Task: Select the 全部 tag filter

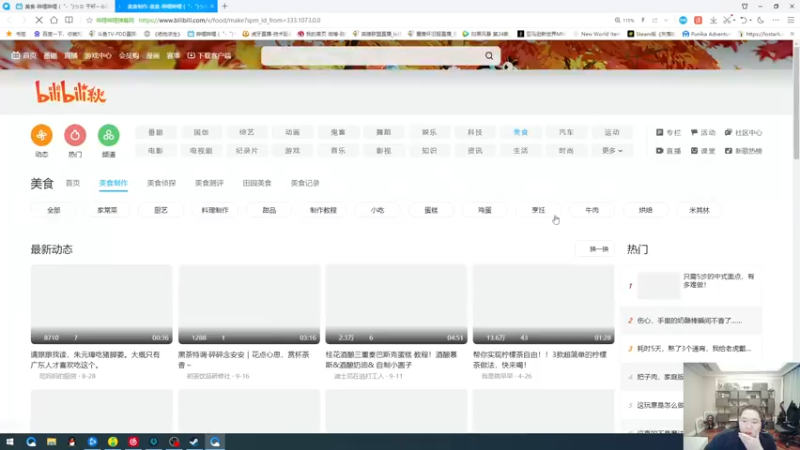Action: 54,210
